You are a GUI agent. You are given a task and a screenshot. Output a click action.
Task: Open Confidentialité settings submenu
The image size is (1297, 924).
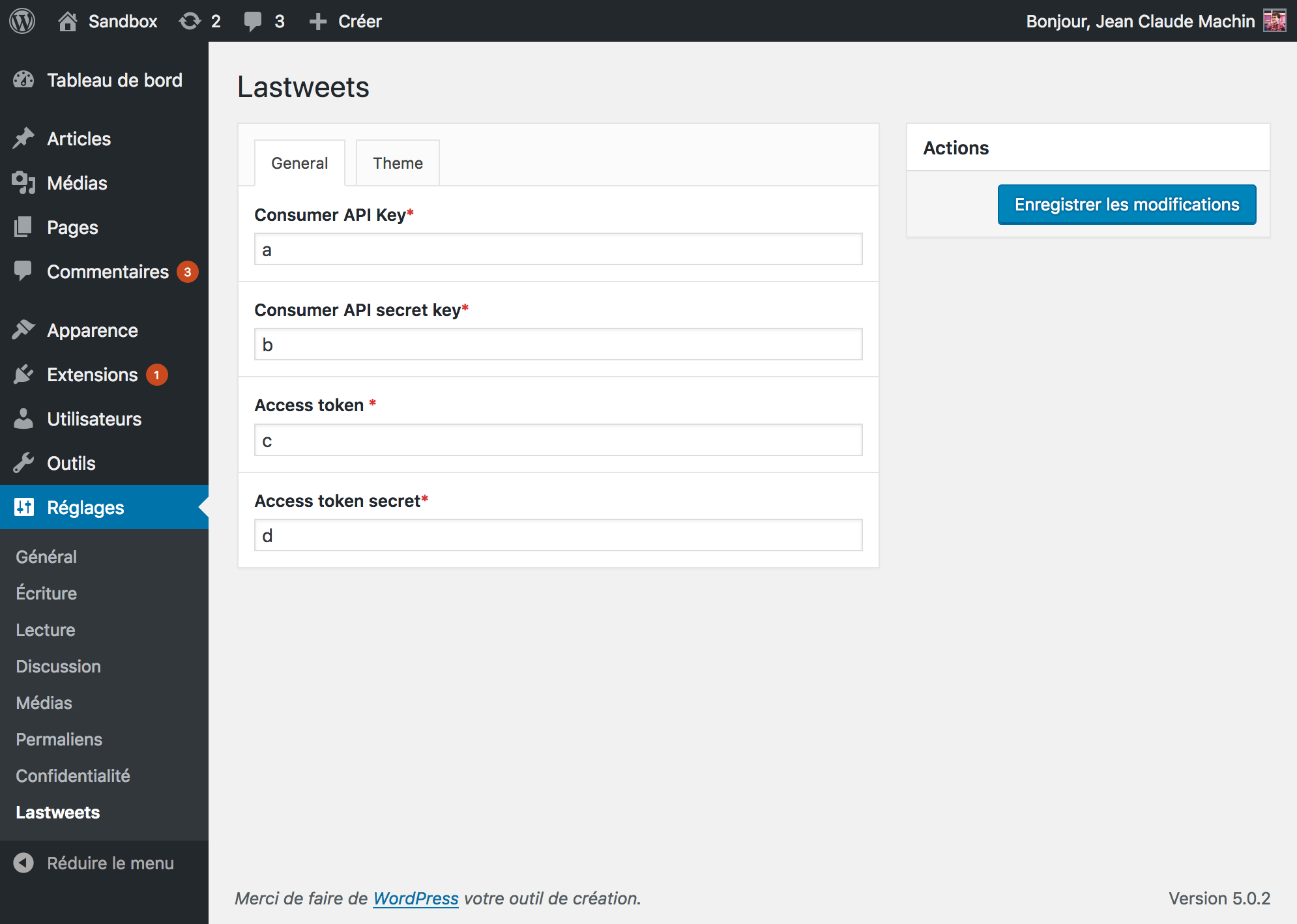pos(73,775)
